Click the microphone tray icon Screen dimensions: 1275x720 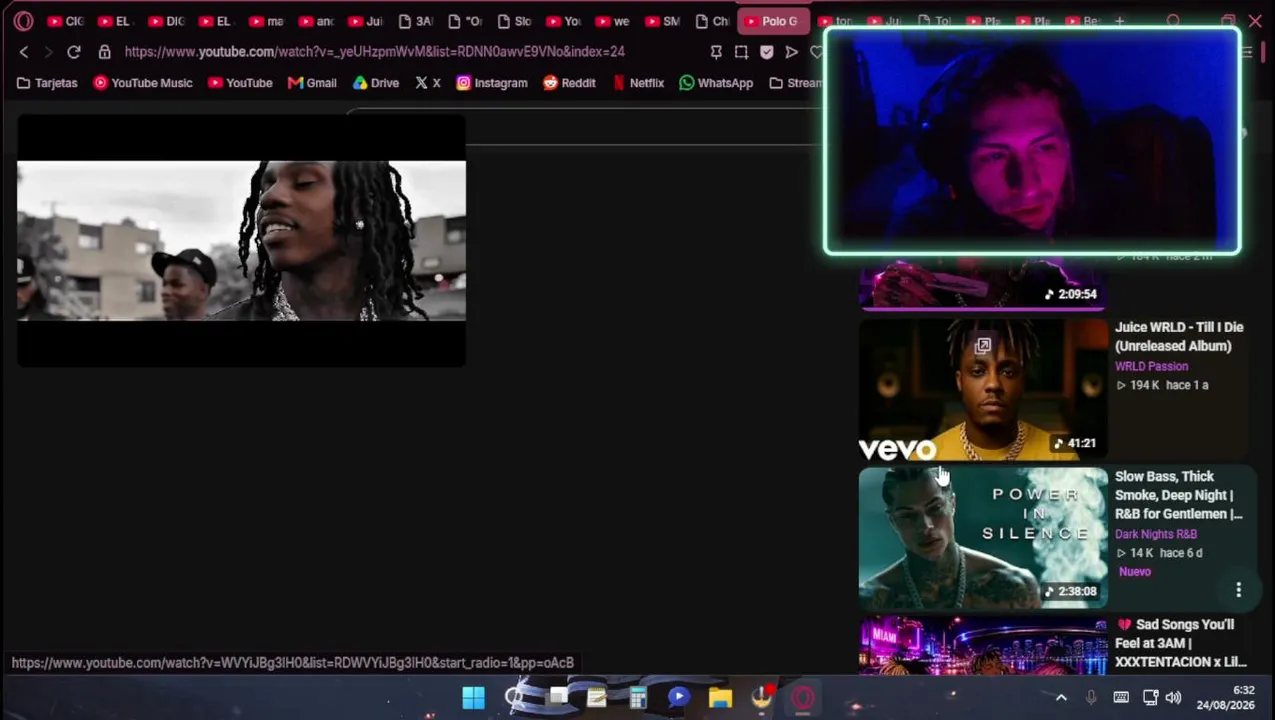coord(1091,697)
